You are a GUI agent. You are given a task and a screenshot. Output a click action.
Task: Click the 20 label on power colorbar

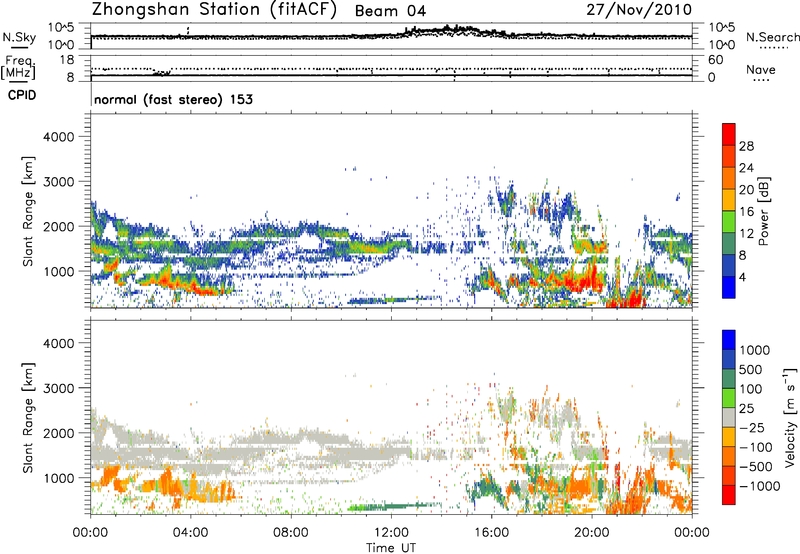tap(746, 190)
